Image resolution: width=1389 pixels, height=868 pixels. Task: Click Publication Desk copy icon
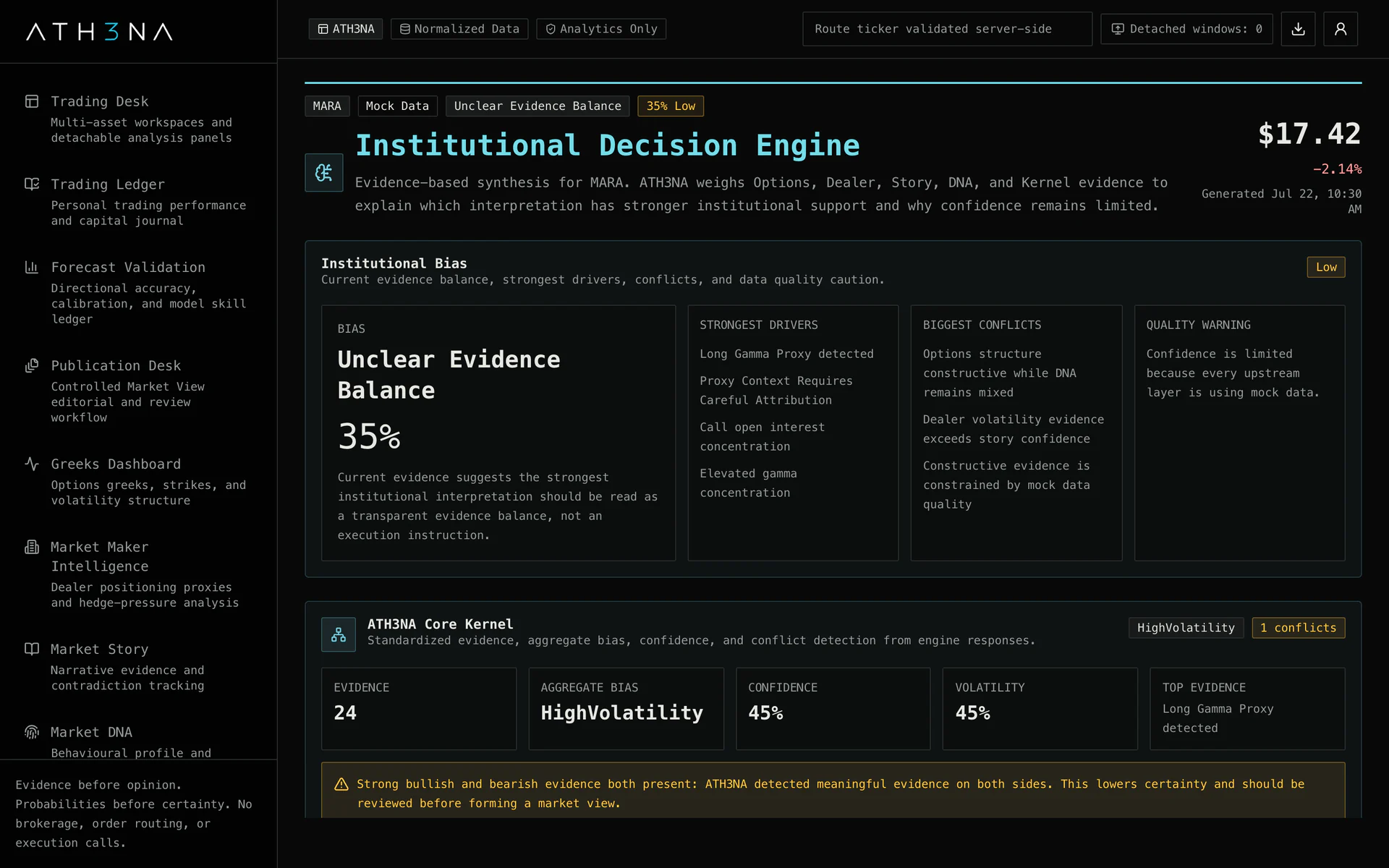coord(32,365)
